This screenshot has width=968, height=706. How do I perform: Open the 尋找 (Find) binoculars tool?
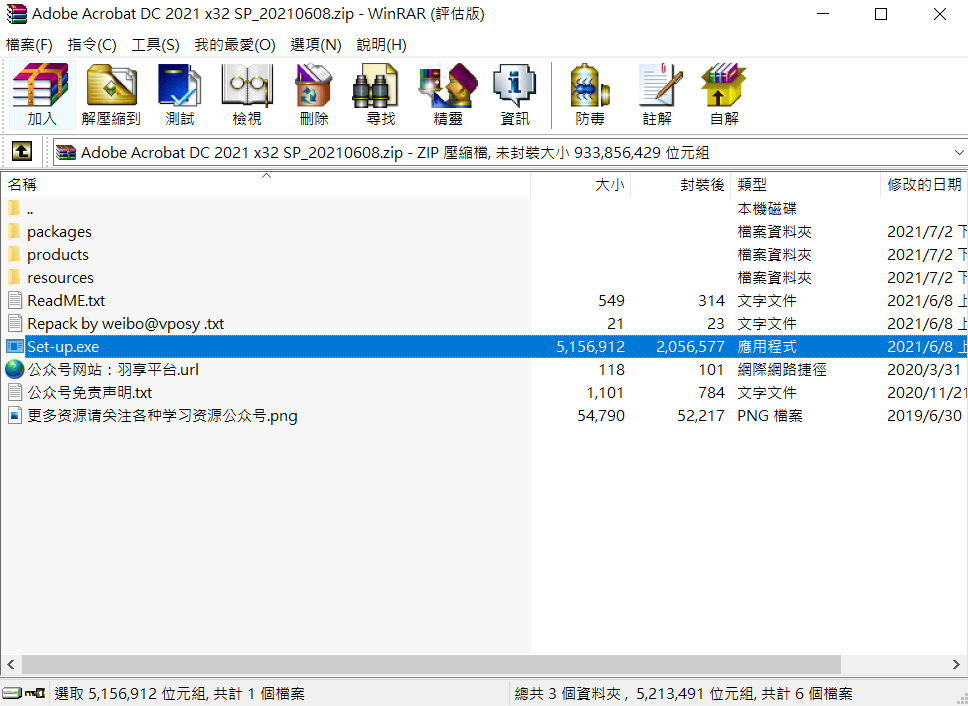click(380, 95)
